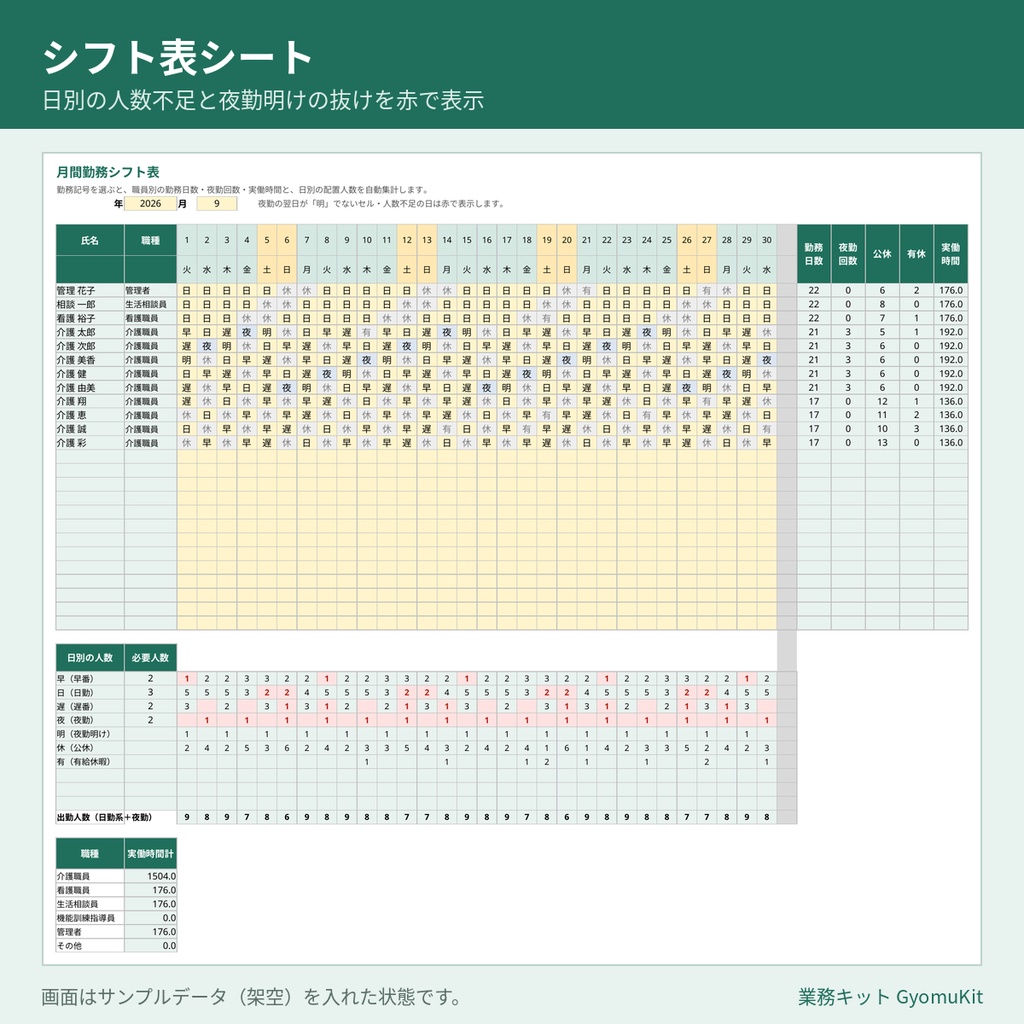This screenshot has width=1024, height=1024.
Task: Click the 日（日勤） row label
Action: click(x=90, y=692)
